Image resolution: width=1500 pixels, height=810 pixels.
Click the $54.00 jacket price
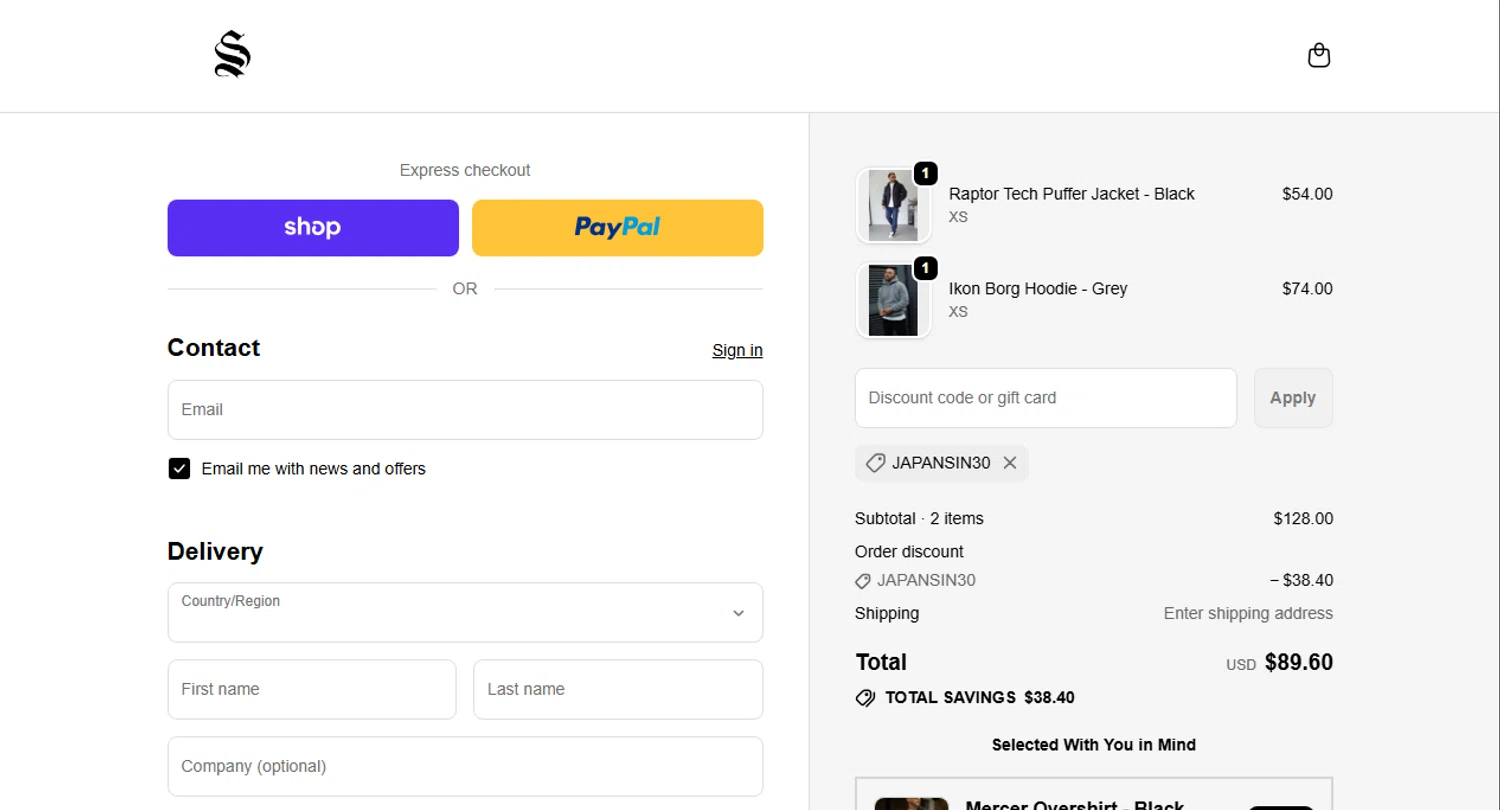pyautogui.click(x=1307, y=194)
